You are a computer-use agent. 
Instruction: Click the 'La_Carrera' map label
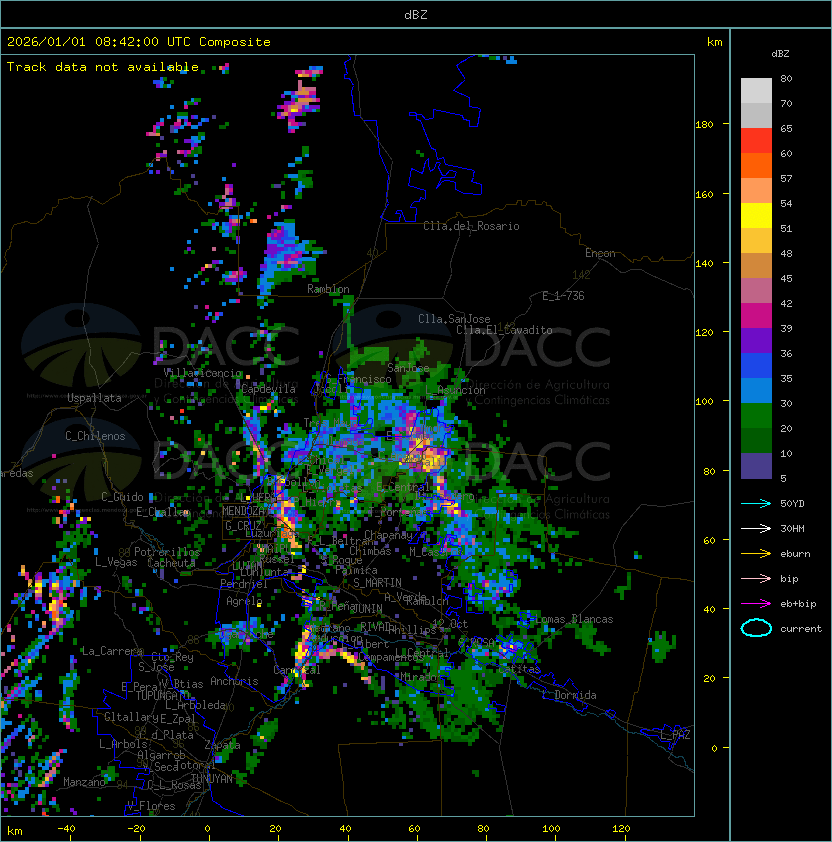pos(112,651)
